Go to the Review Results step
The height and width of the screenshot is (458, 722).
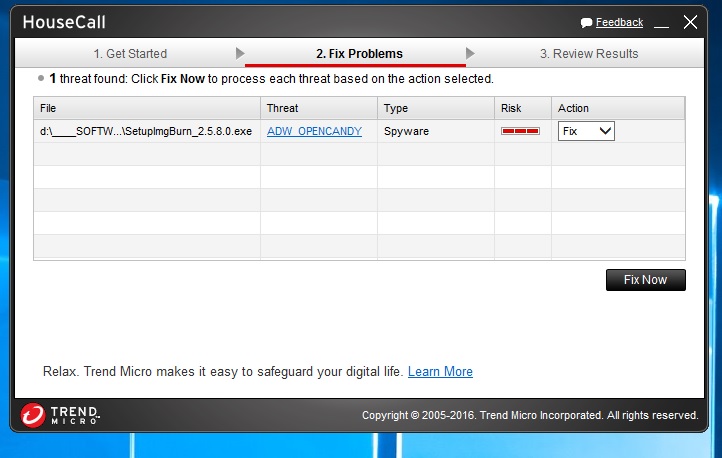tap(589, 54)
